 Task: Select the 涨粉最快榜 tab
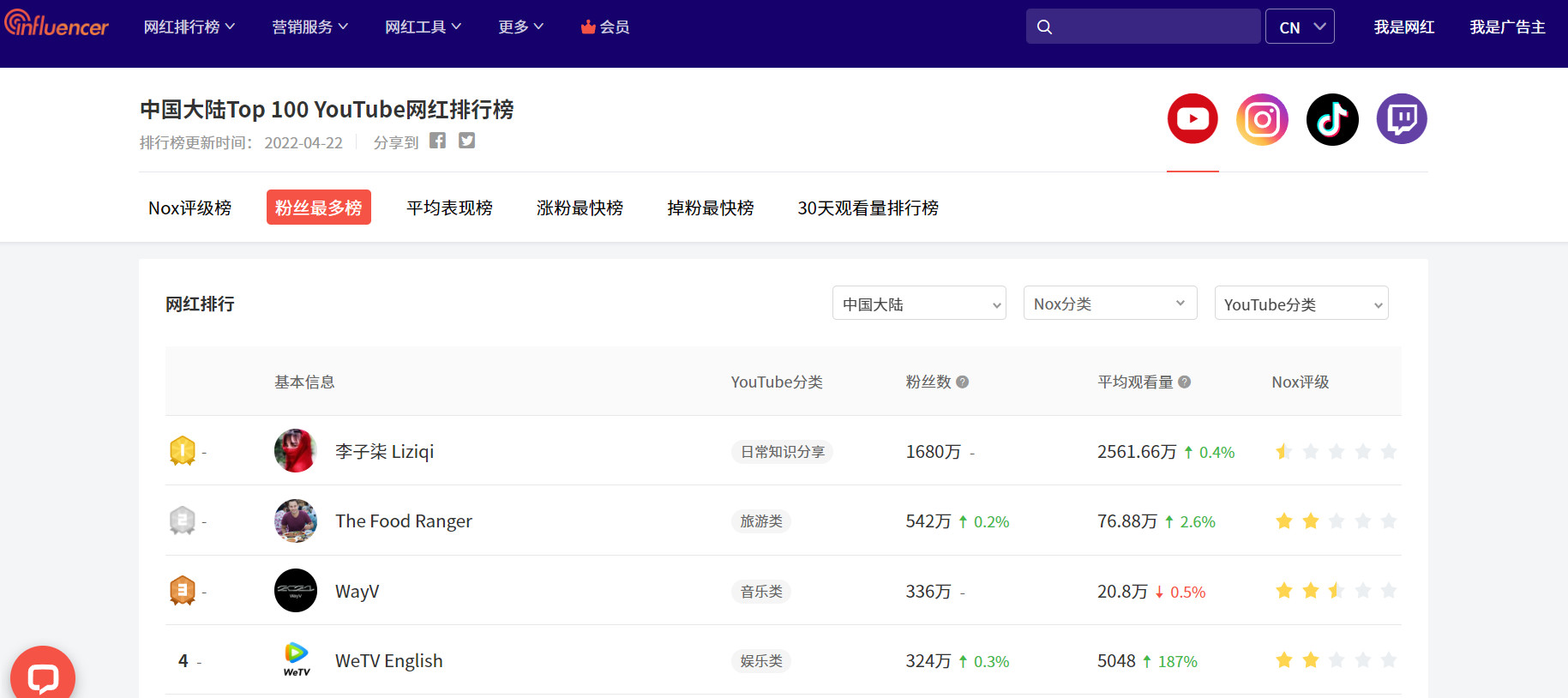click(580, 208)
